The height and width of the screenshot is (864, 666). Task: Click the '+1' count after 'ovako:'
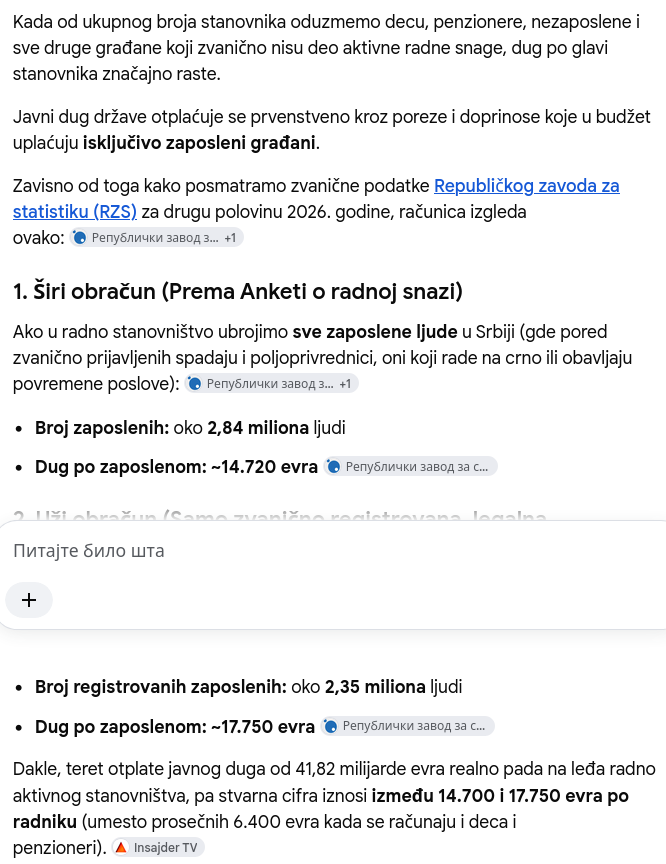[230, 237]
